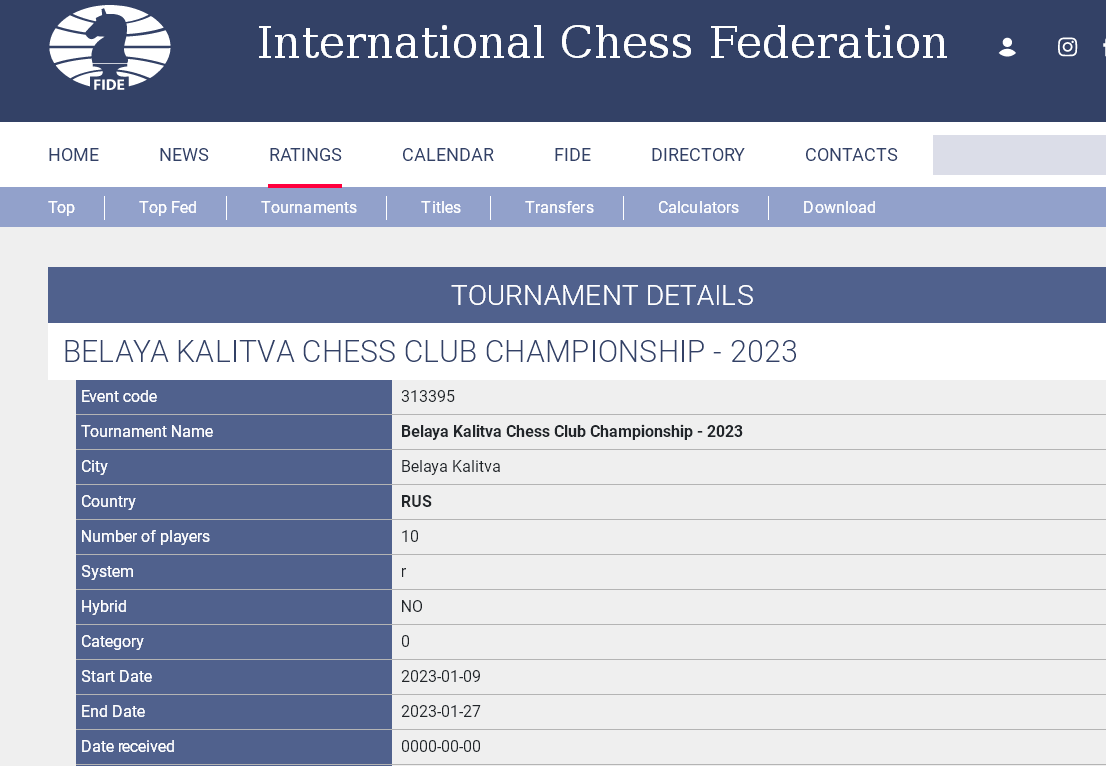Image resolution: width=1106 pixels, height=766 pixels.
Task: Click the International Chess Federation title
Action: pos(602,44)
